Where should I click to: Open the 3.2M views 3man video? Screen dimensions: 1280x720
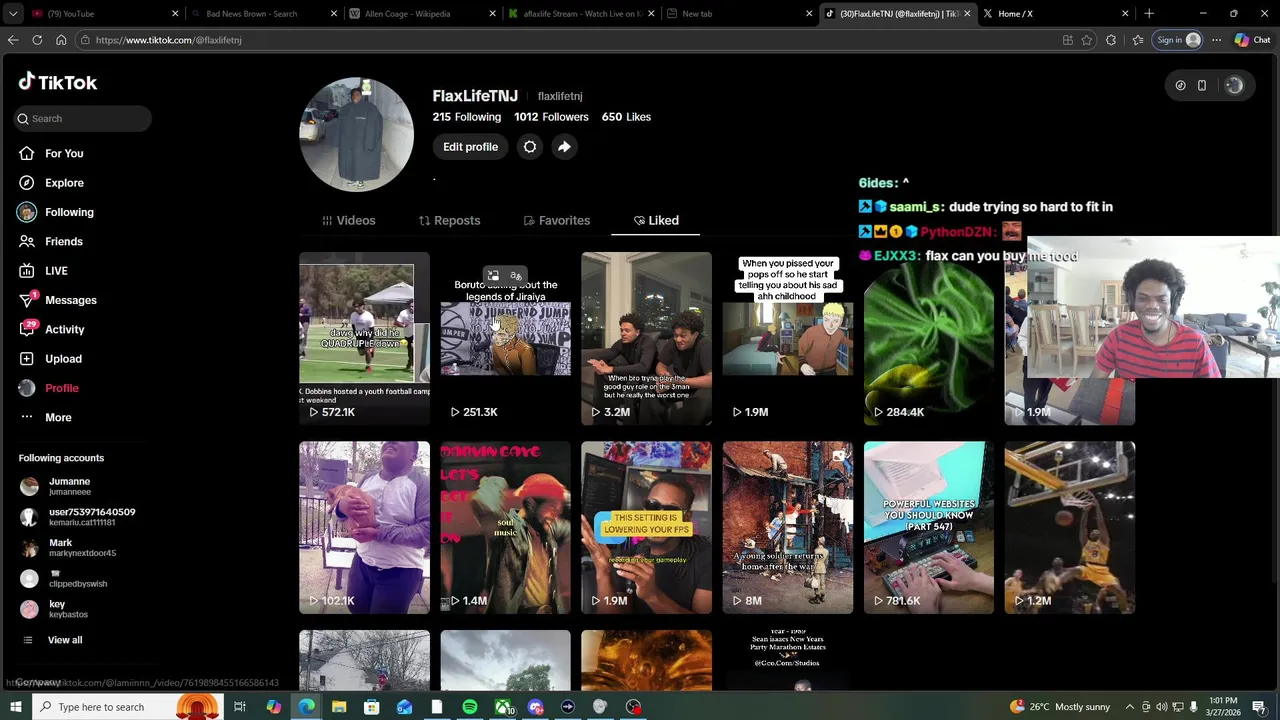click(x=646, y=338)
